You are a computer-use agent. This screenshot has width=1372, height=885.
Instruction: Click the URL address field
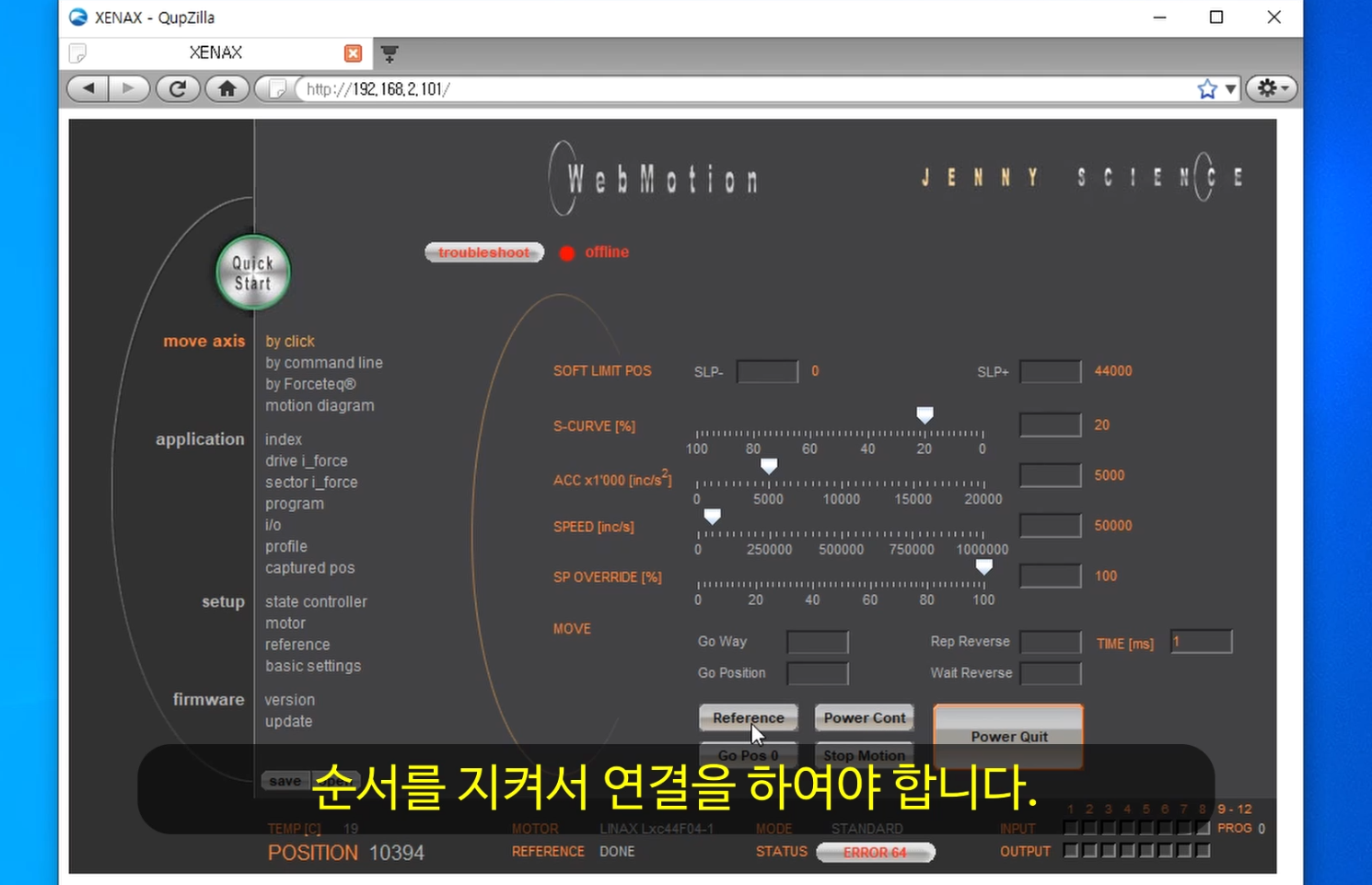tap(746, 88)
